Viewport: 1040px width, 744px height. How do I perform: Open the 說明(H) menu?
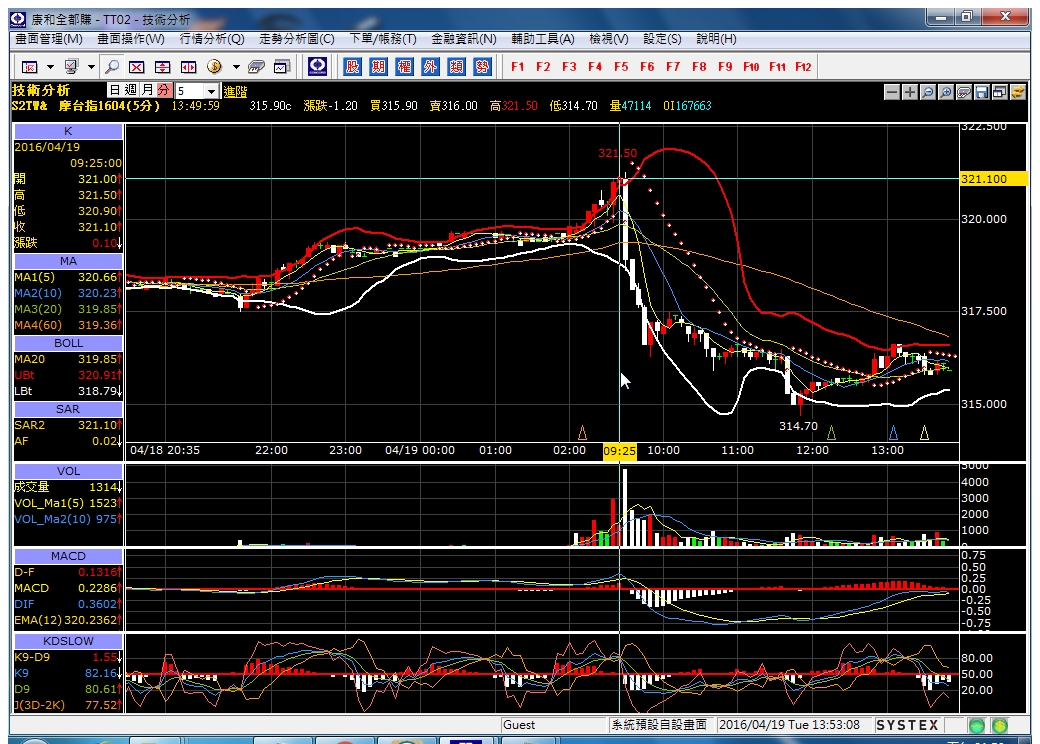click(716, 39)
